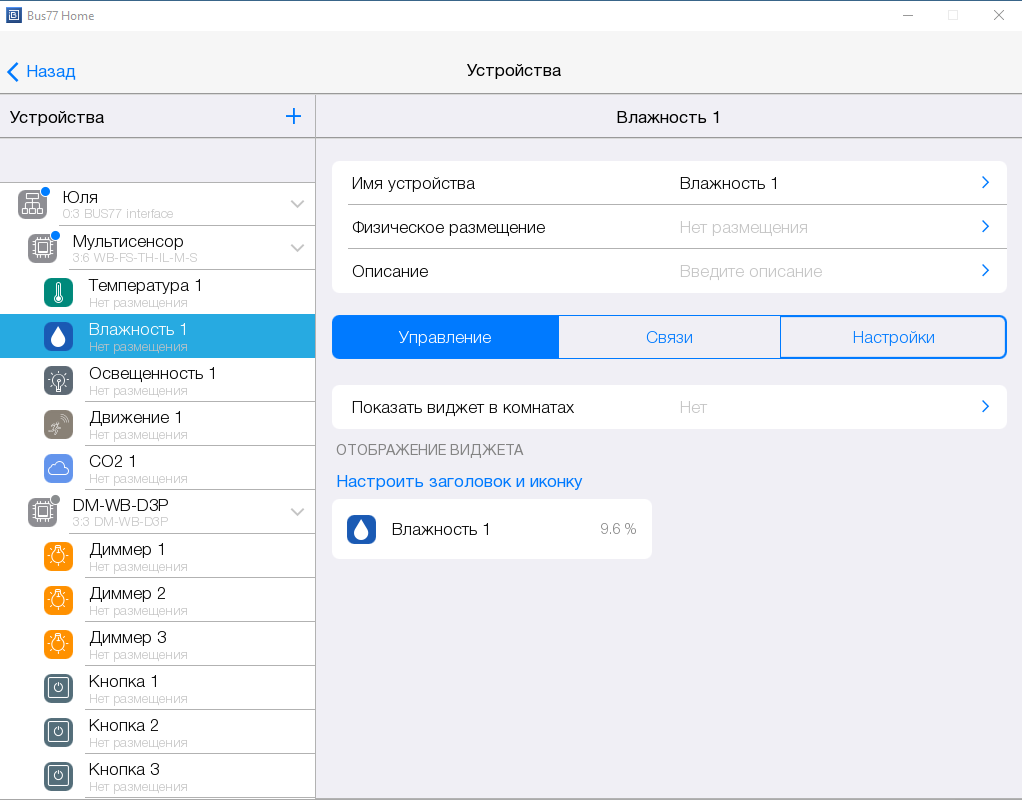The height and width of the screenshot is (800, 1022).
Task: Collapse the DM-WB-D3P device list
Action: click(x=297, y=512)
